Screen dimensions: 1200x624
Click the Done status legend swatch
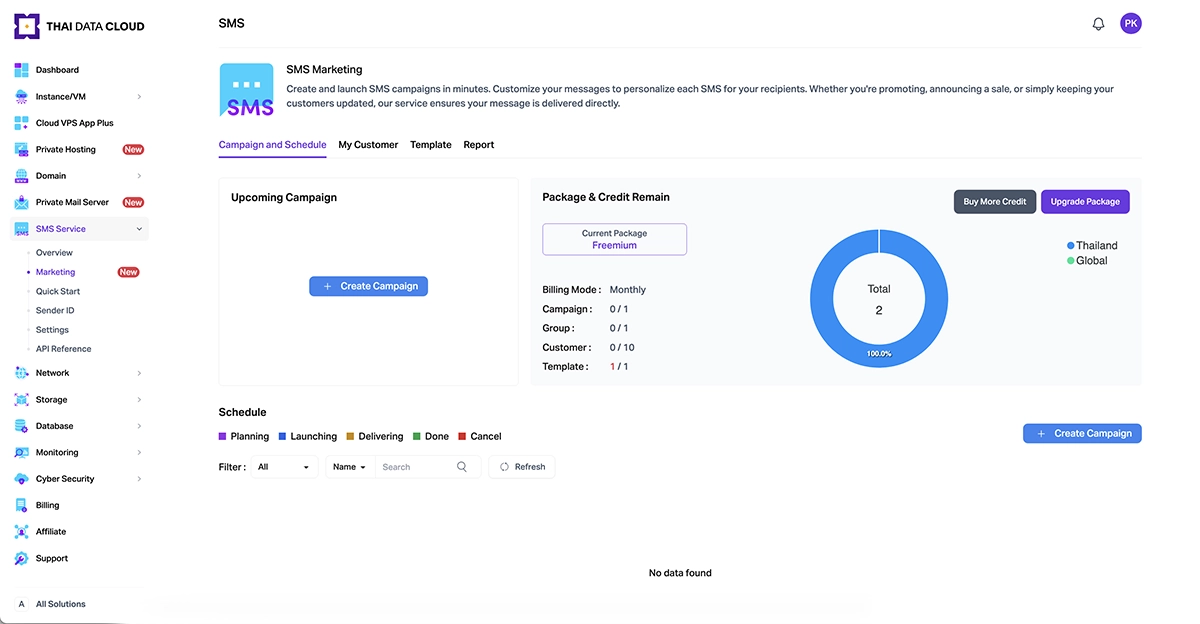click(417, 436)
